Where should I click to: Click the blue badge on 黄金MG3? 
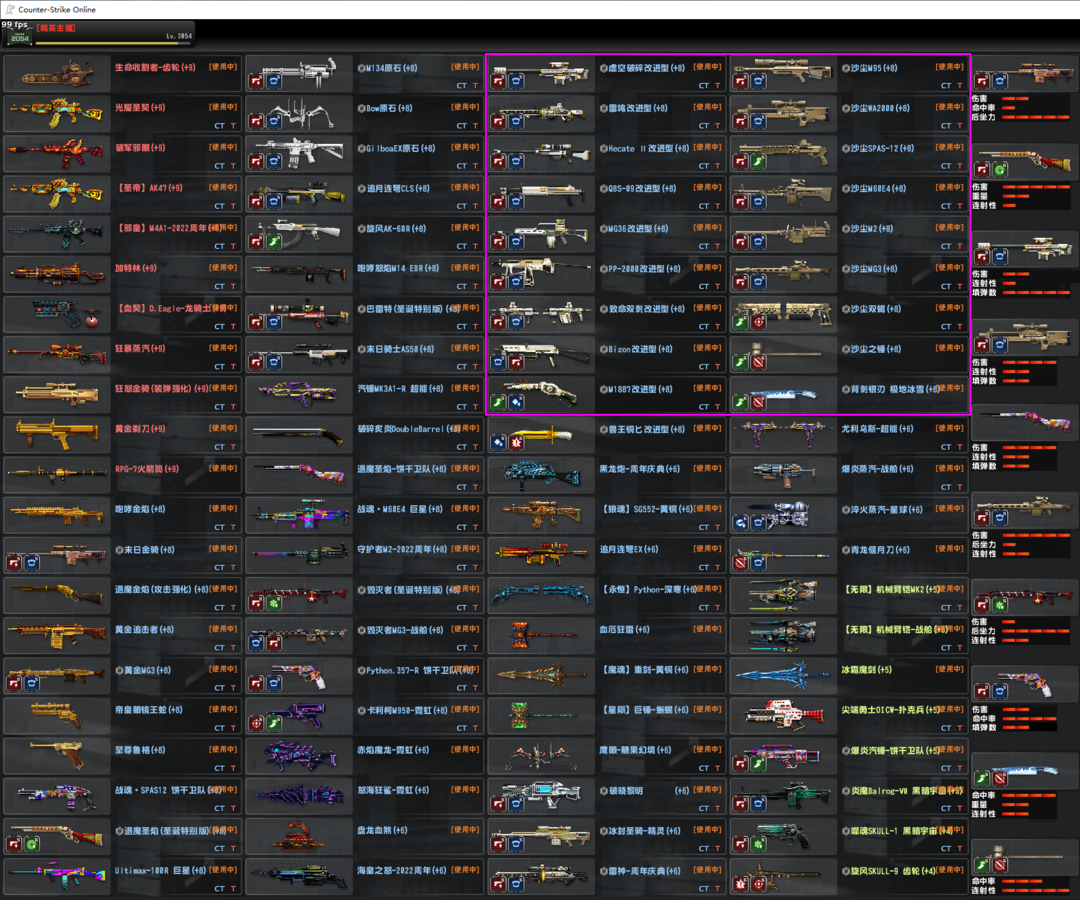pyautogui.click(x=32, y=684)
